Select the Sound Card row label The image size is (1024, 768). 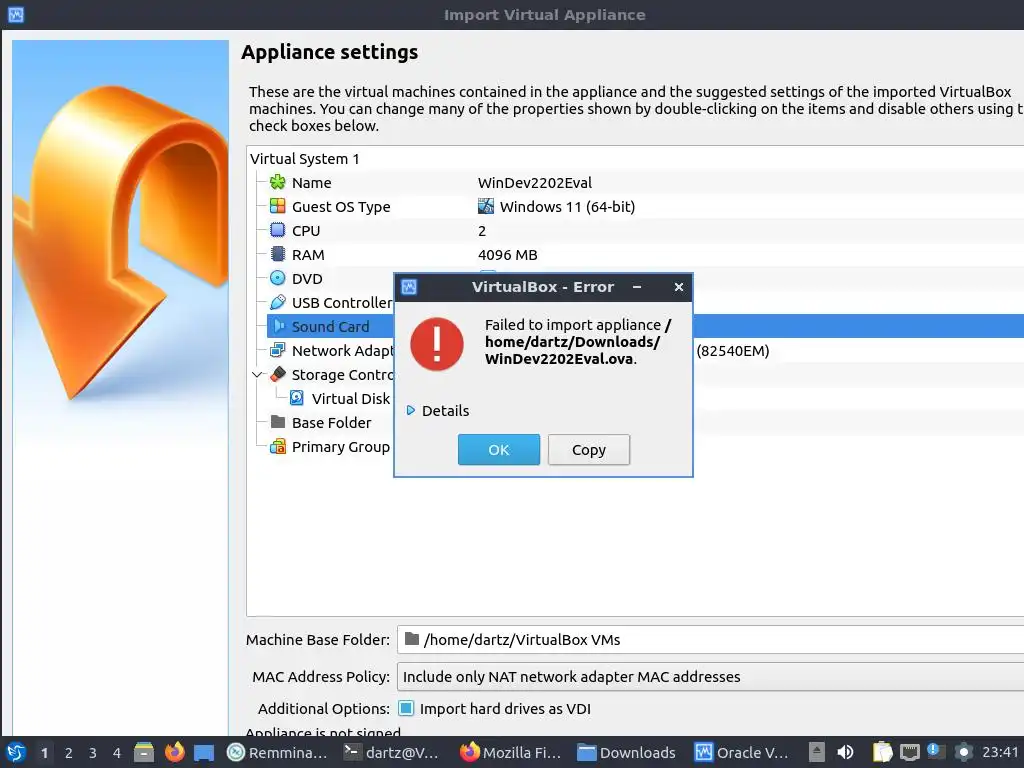(x=330, y=326)
